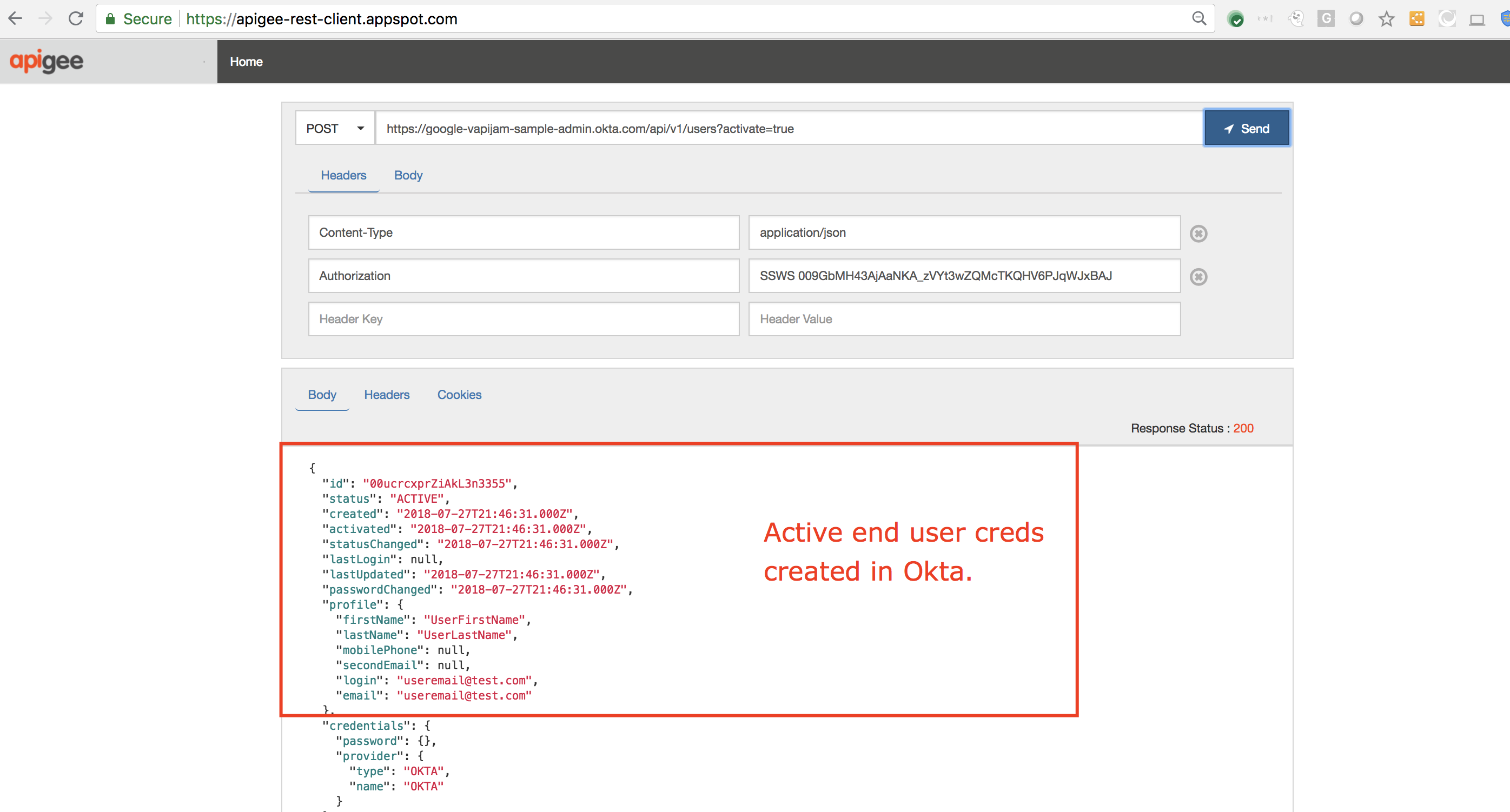Image resolution: width=1510 pixels, height=812 pixels.
Task: Switch to request Body tab
Action: [x=408, y=175]
